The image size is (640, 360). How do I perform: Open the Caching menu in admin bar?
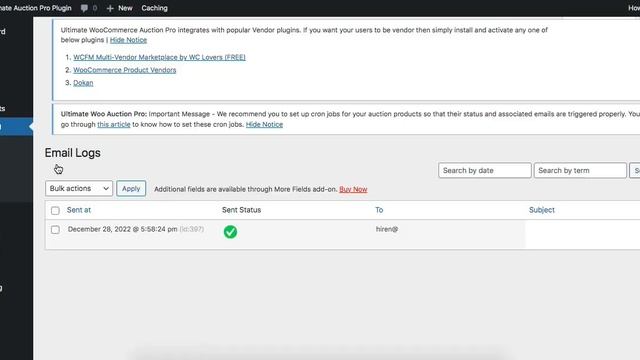(x=154, y=8)
